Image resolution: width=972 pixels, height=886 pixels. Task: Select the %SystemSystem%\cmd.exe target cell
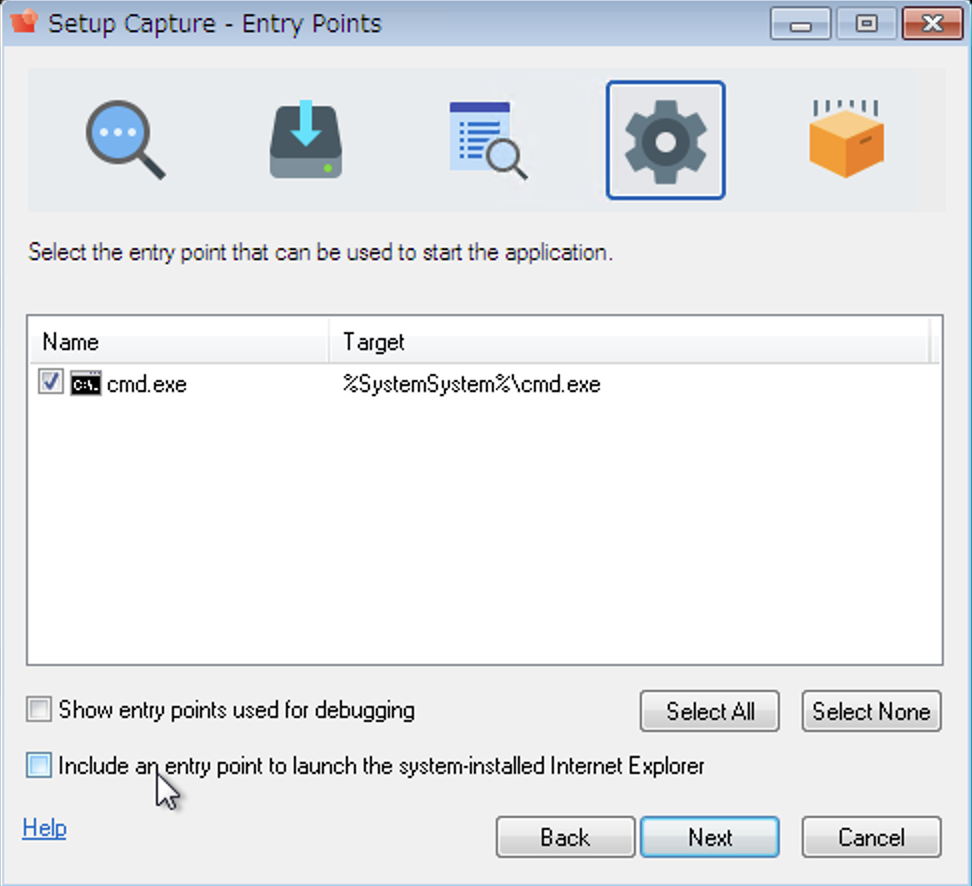[471, 384]
